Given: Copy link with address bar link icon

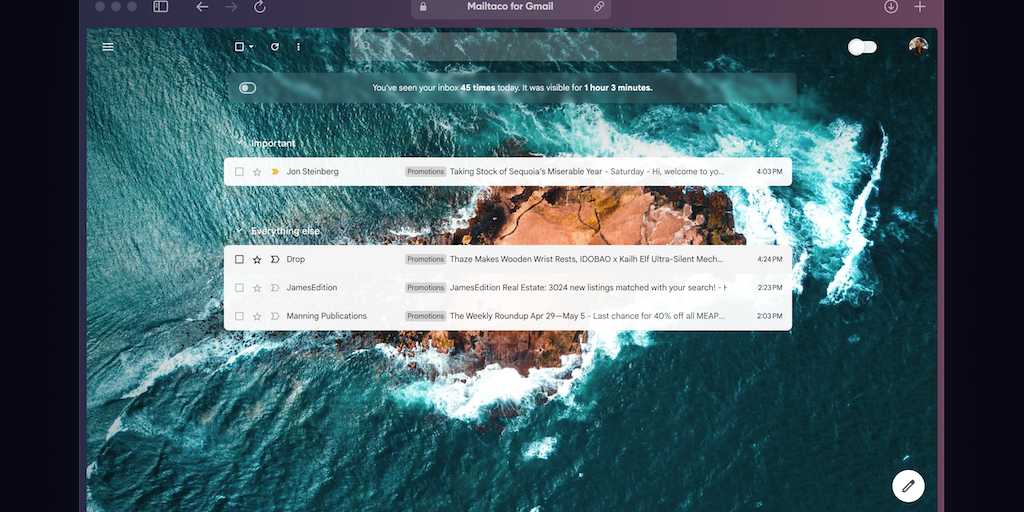Looking at the screenshot, I should [x=599, y=7].
